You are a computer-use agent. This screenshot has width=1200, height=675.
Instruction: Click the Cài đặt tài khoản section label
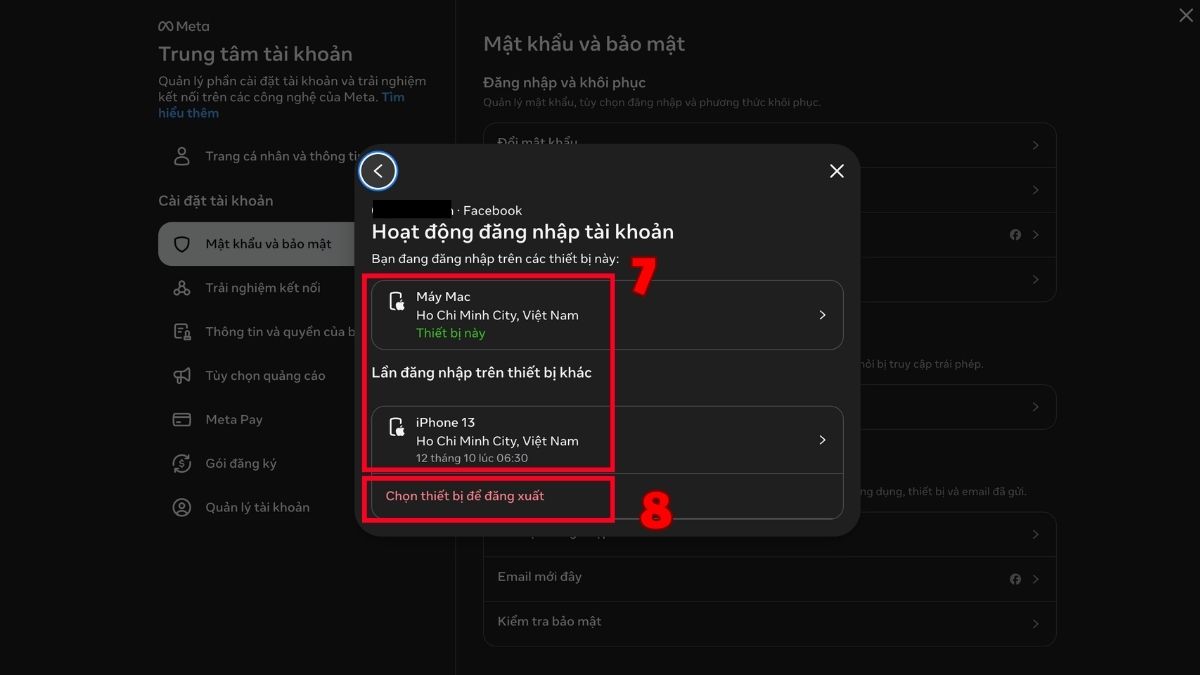(216, 201)
